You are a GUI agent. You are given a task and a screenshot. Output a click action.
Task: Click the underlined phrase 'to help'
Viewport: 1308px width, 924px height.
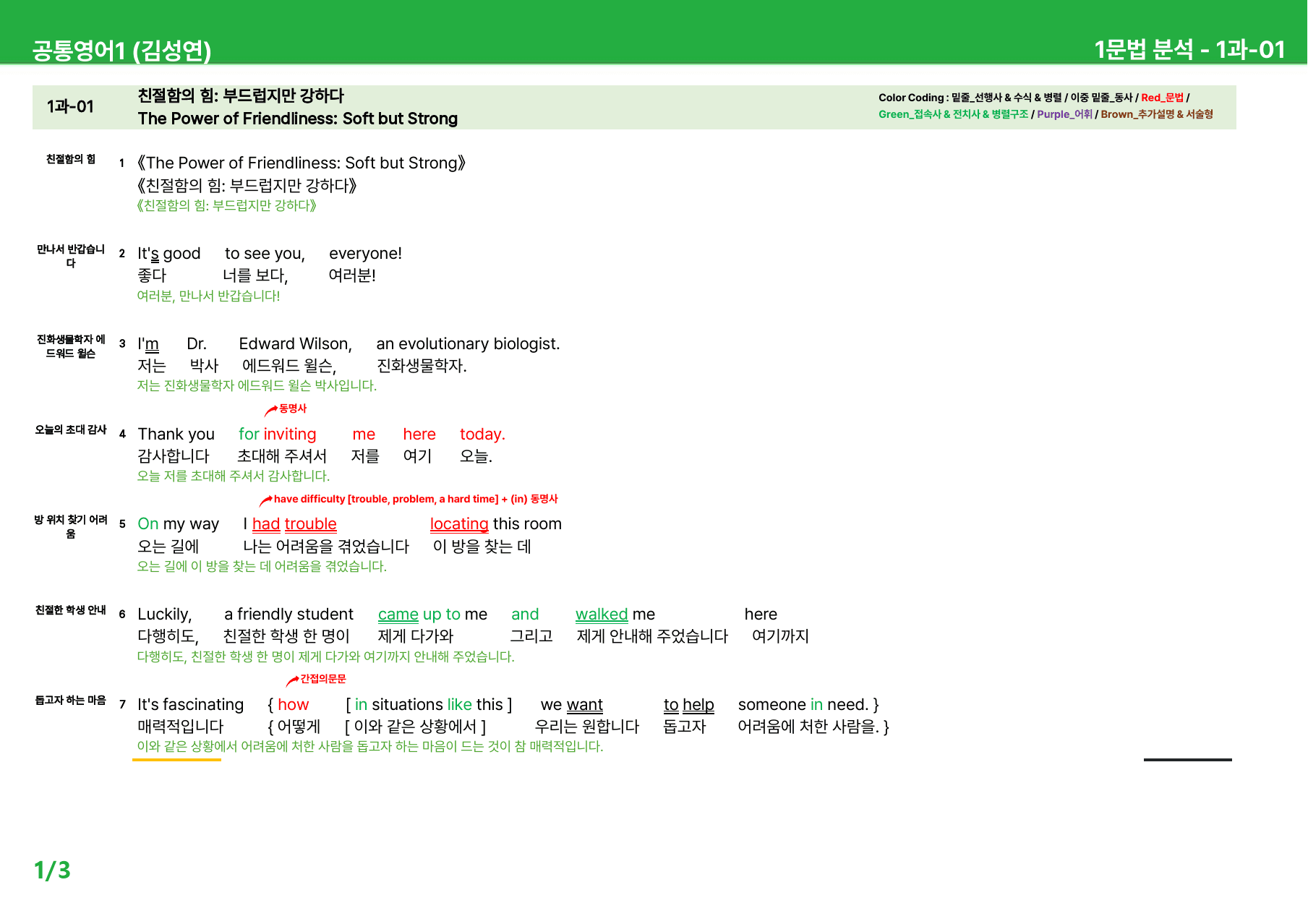[689, 705]
